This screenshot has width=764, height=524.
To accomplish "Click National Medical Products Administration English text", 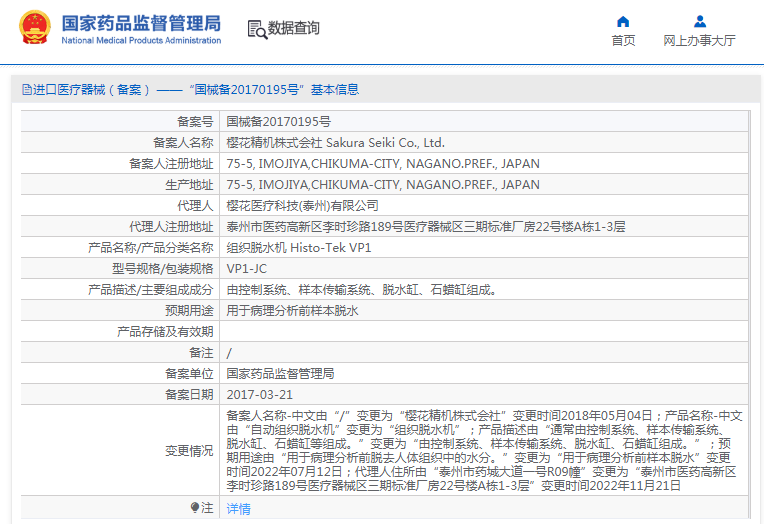I will [x=141, y=41].
